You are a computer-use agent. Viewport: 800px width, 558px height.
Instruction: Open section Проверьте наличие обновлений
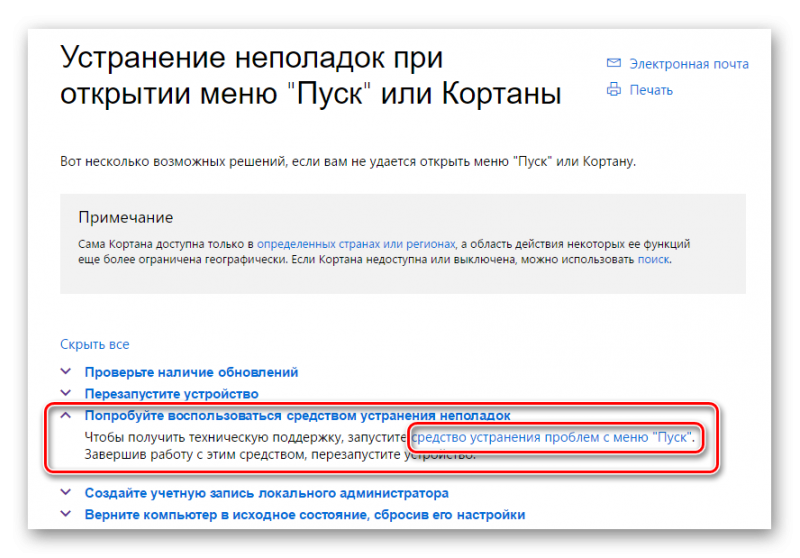click(x=191, y=372)
